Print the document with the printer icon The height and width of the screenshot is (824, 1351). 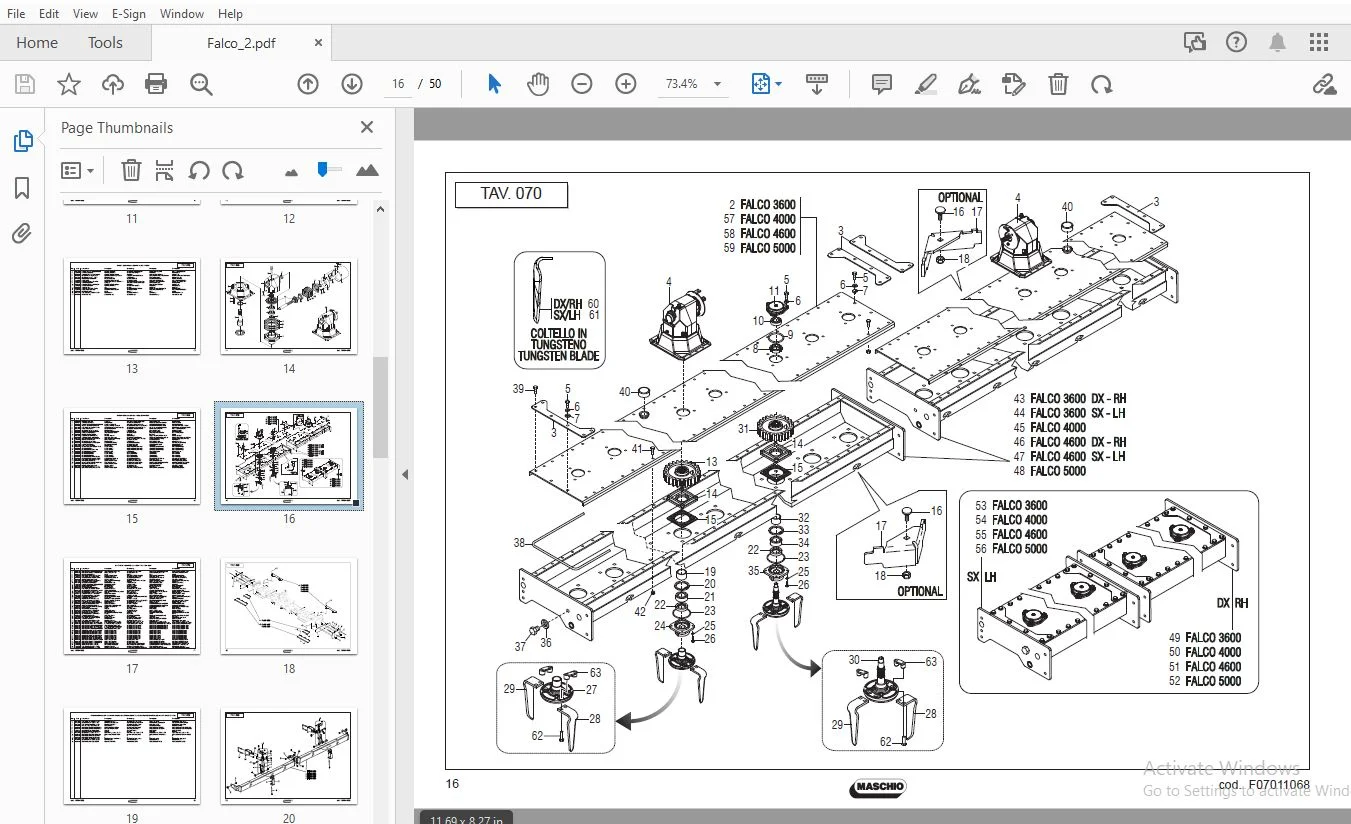[x=156, y=84]
